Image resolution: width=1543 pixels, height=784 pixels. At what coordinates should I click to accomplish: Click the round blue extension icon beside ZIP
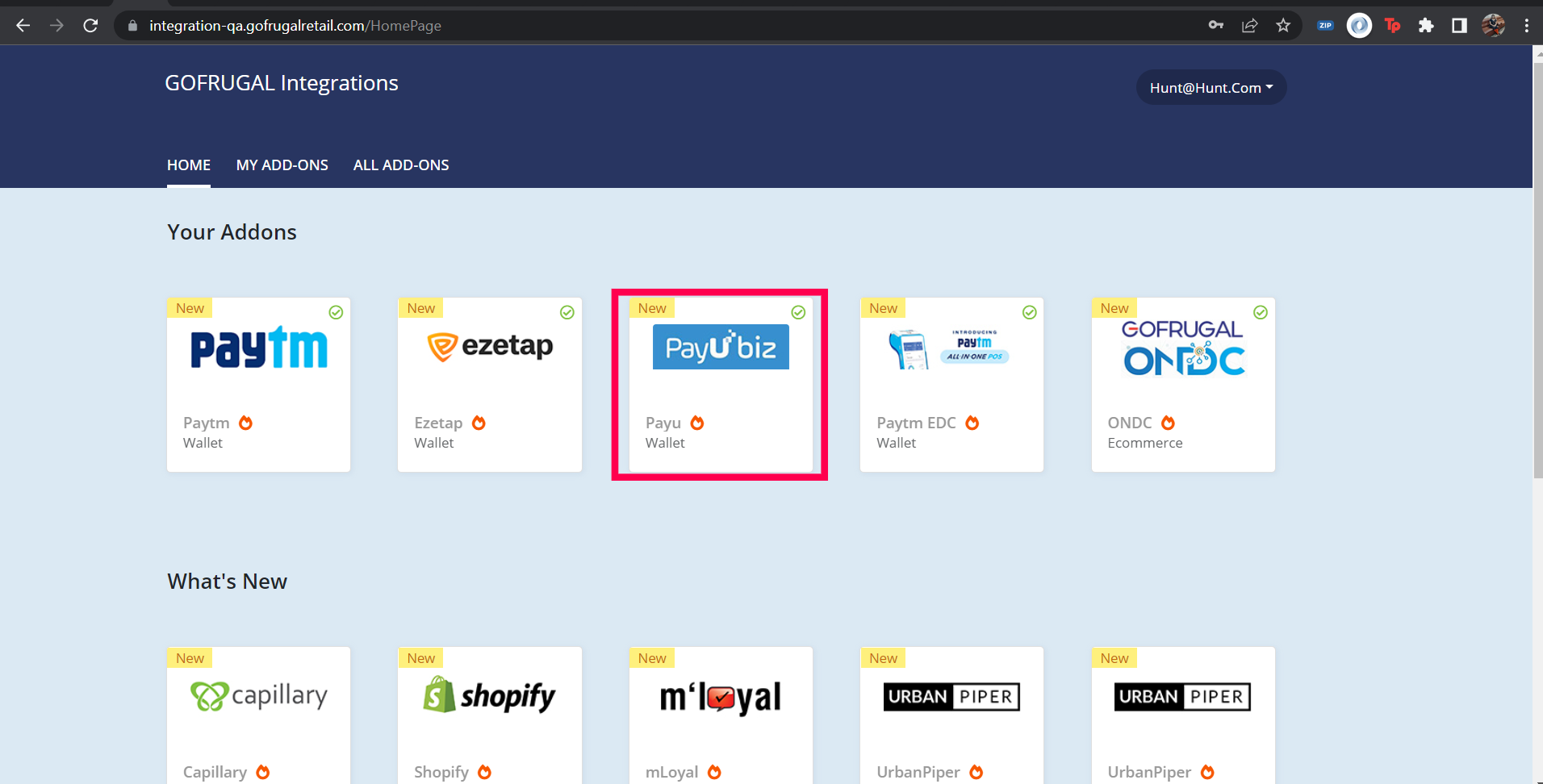[x=1359, y=26]
